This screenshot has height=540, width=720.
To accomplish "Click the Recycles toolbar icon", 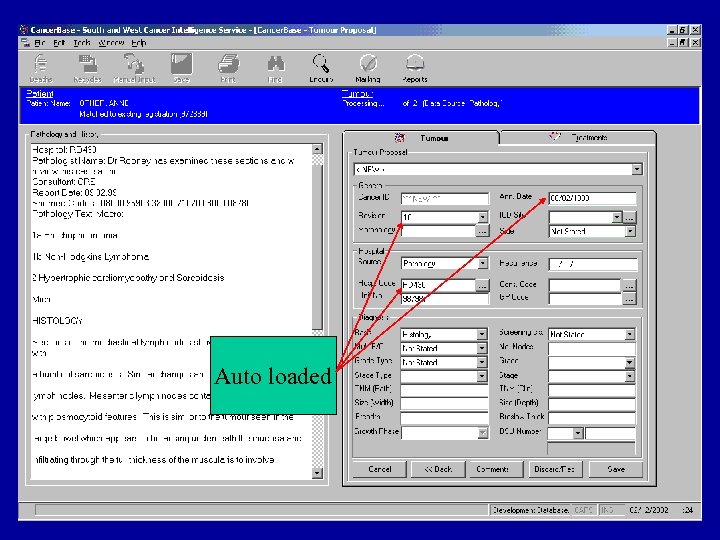I will pos(87,68).
